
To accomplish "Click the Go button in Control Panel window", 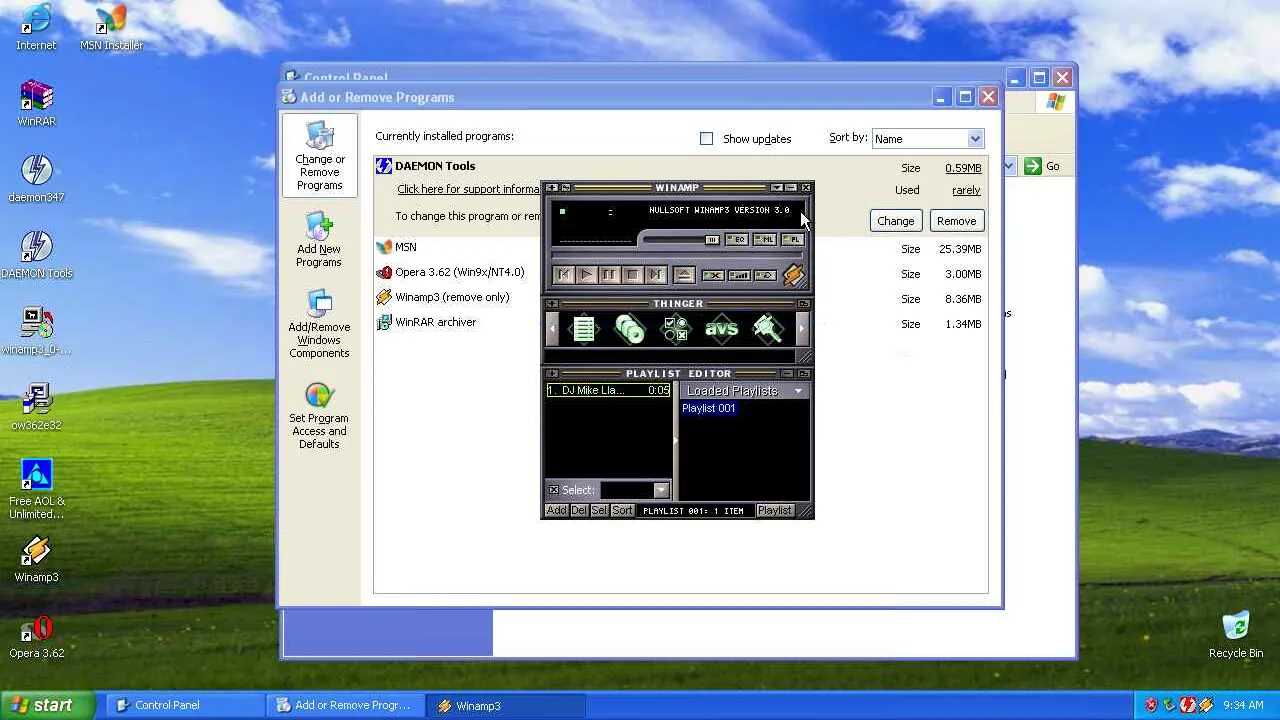I will point(1042,166).
